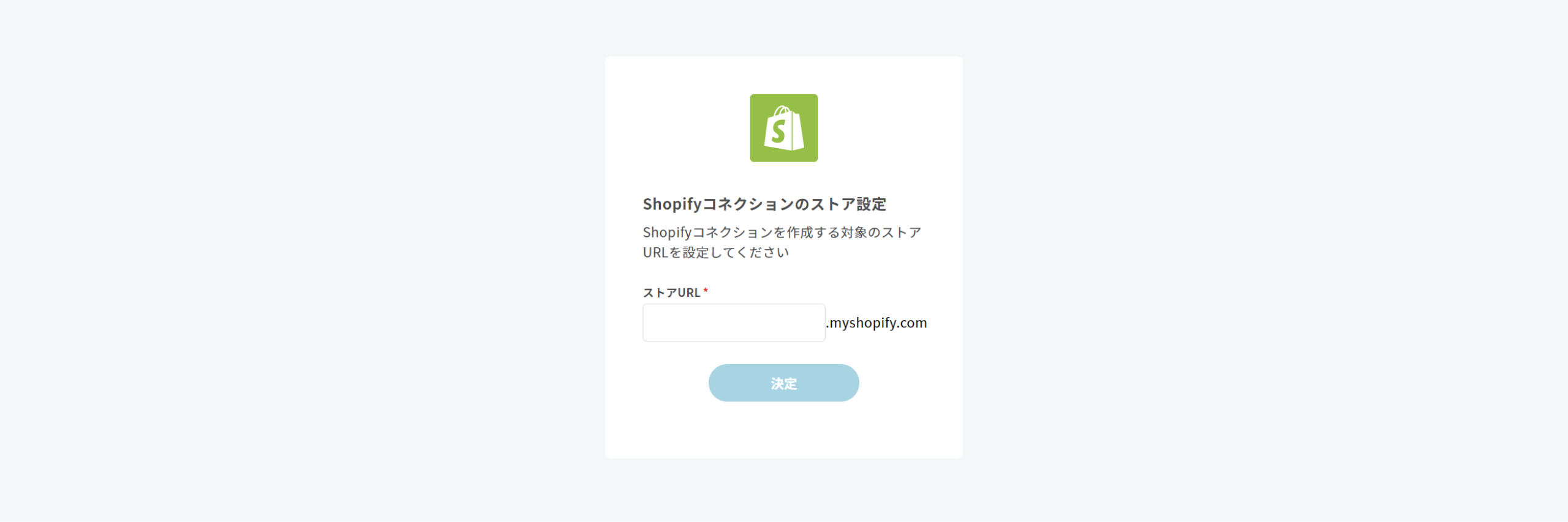Click the ストアURL field label
This screenshot has height=522, width=1568.
671,293
